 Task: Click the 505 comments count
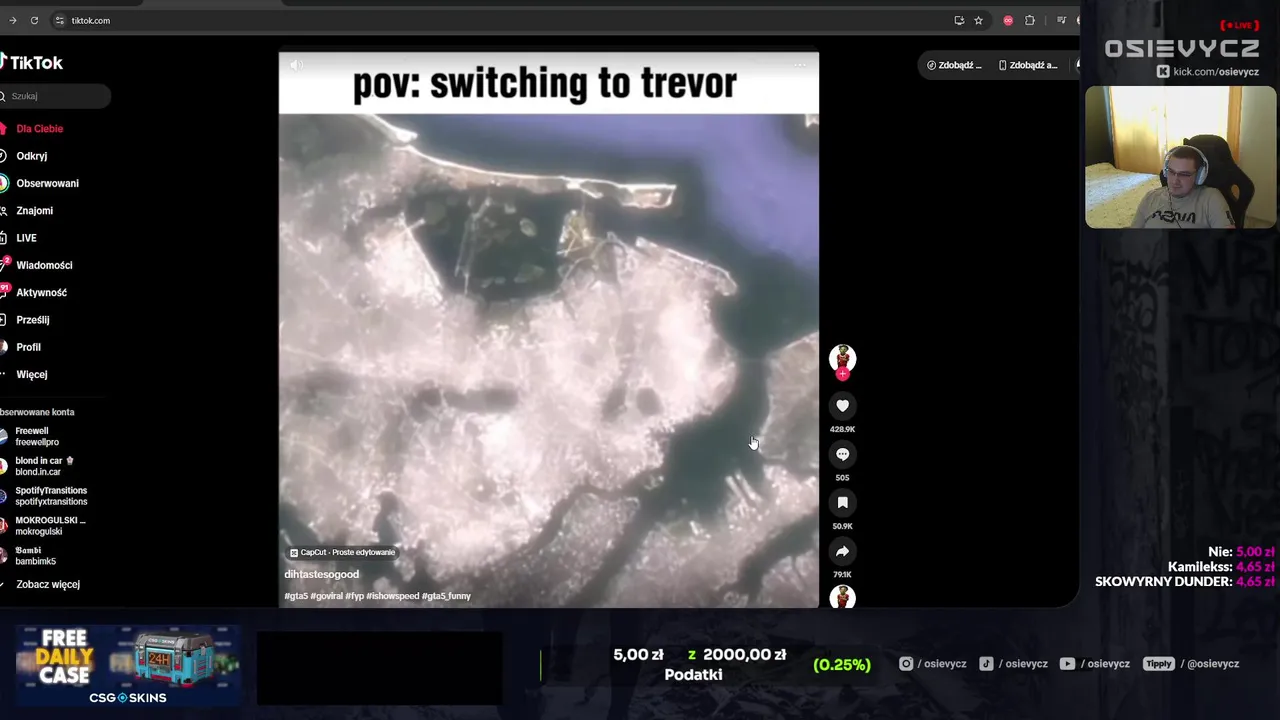[842, 478]
